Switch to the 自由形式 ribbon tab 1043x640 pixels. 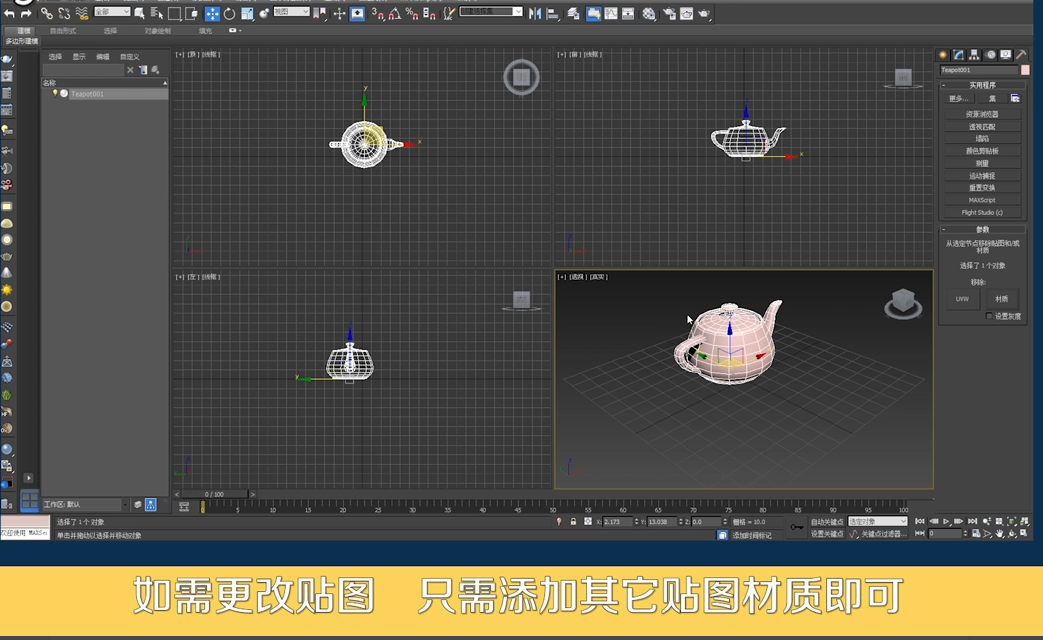(x=63, y=31)
